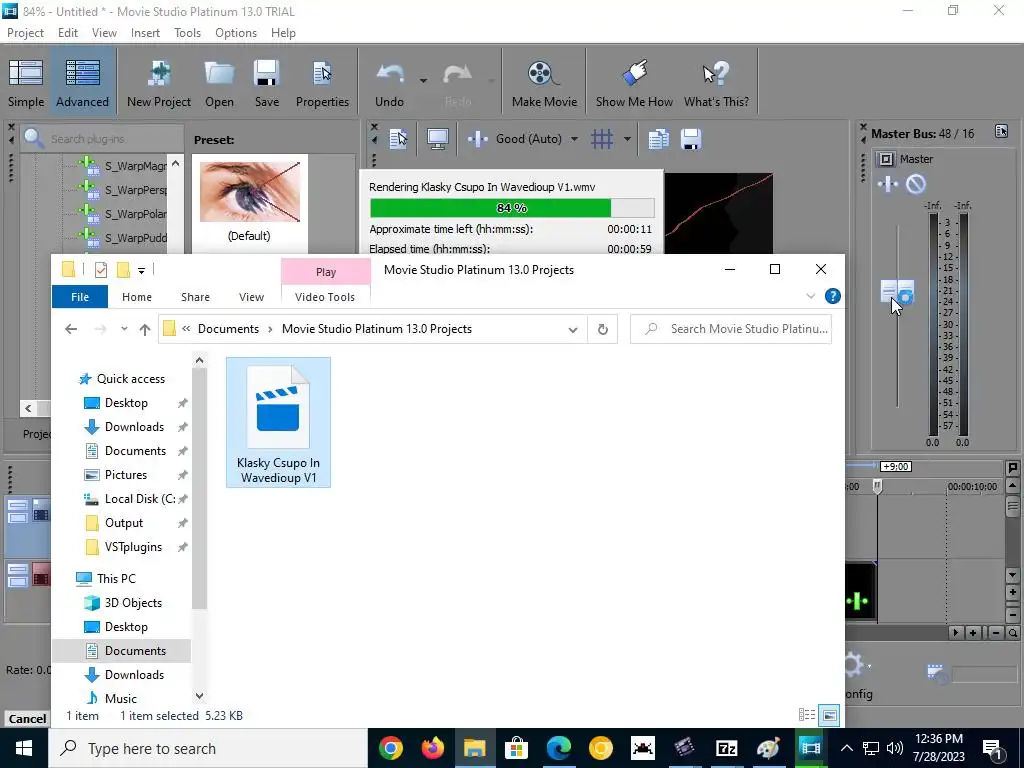Open recent locations dropdown in Explorer
The image size is (1024, 768).
[124, 329]
